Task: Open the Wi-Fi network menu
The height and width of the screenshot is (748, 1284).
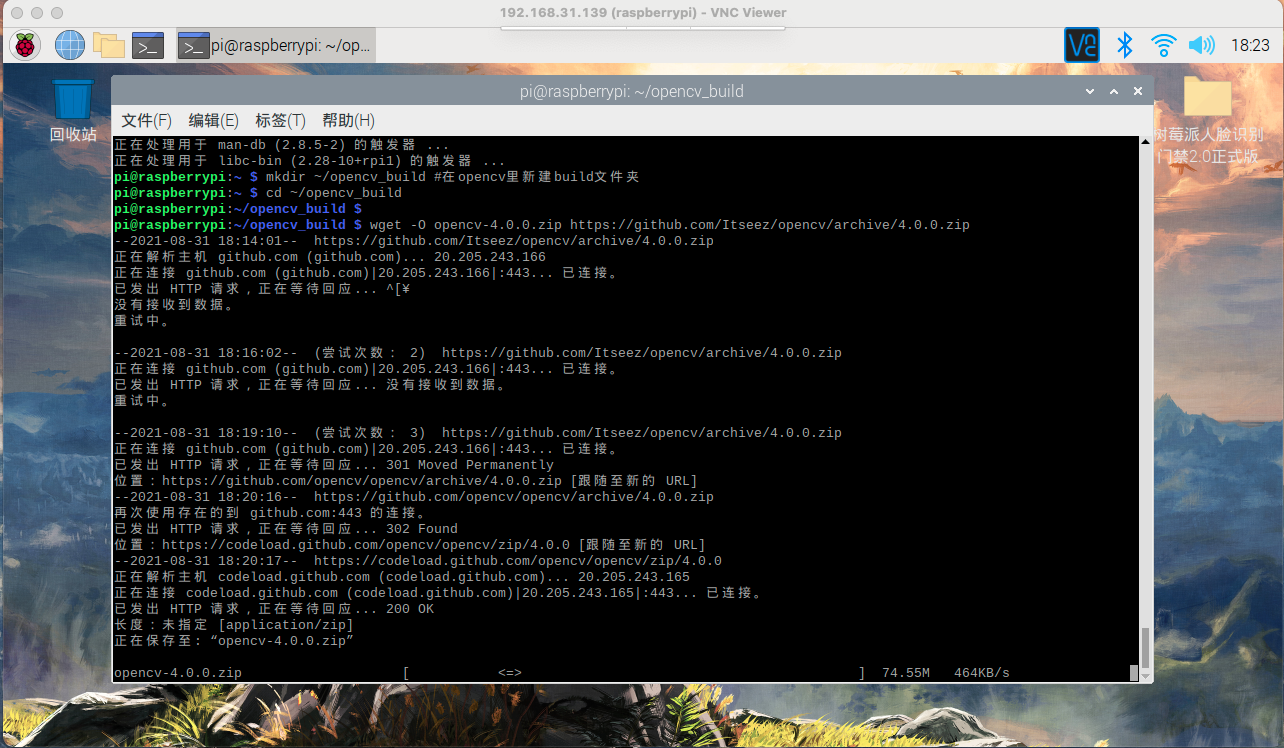Action: pos(1162,45)
